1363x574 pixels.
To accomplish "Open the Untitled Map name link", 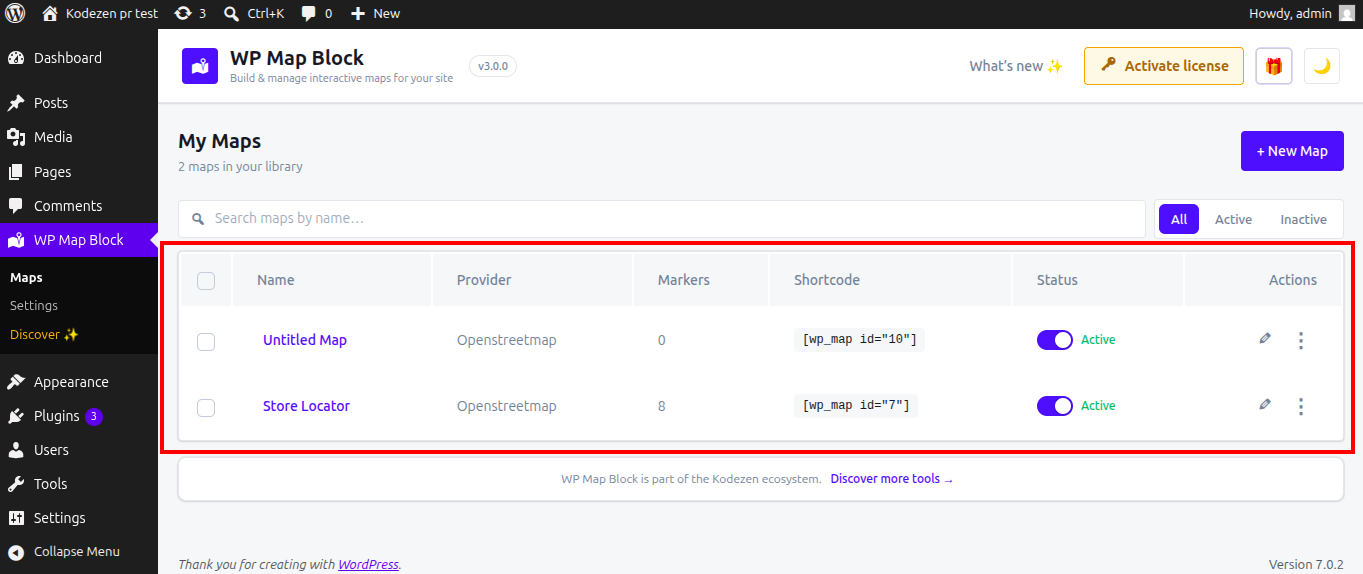I will [x=305, y=340].
